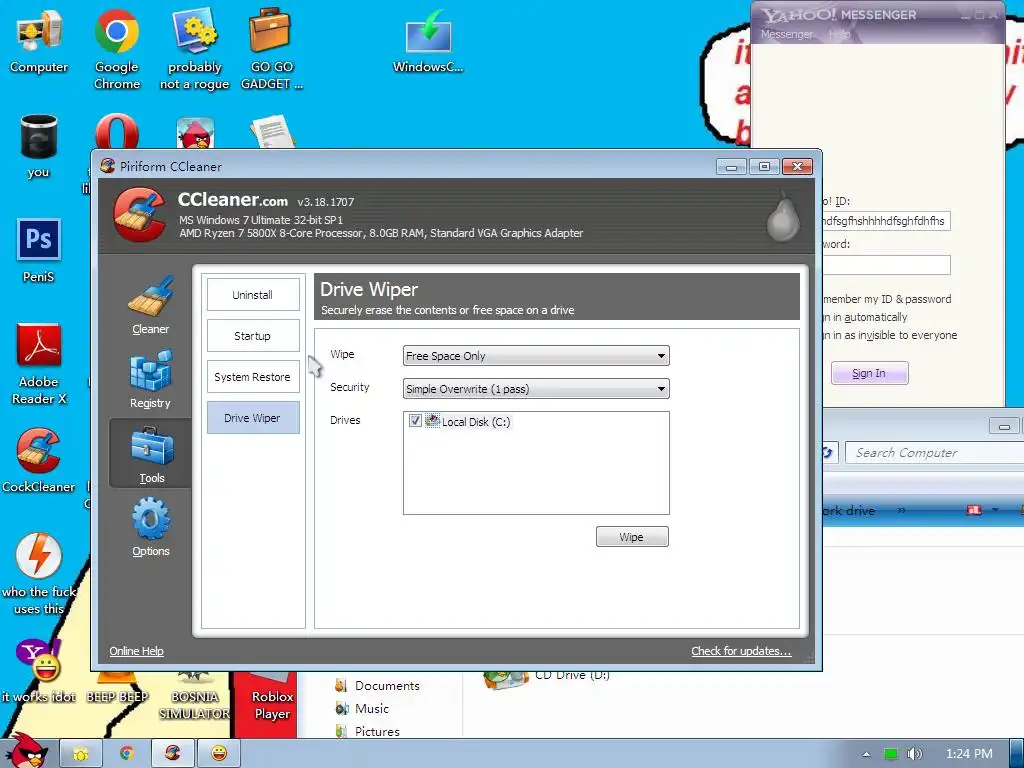
Task: Open the GO GO GADGET briefcase icon
Action: [272, 48]
